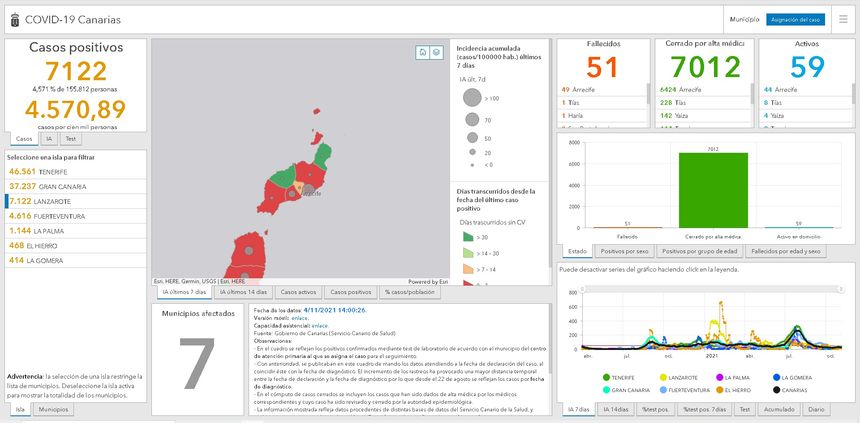Click the Canarias government logo icon
The image size is (860, 423).
(x=12, y=19)
